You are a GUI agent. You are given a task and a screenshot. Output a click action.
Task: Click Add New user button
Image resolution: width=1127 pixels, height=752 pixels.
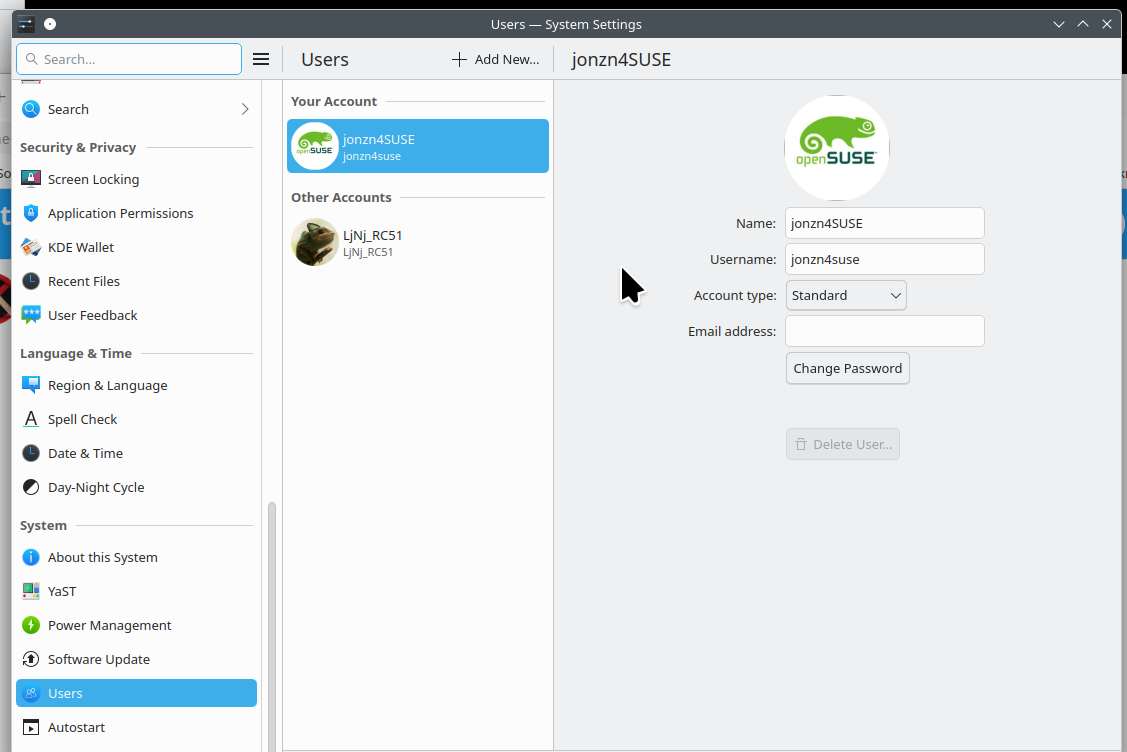[x=496, y=59]
